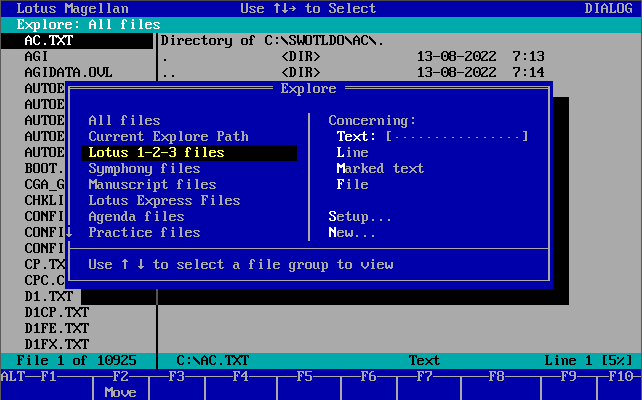Pick Symphony files group
Screen dimensions: 642x400
point(144,169)
